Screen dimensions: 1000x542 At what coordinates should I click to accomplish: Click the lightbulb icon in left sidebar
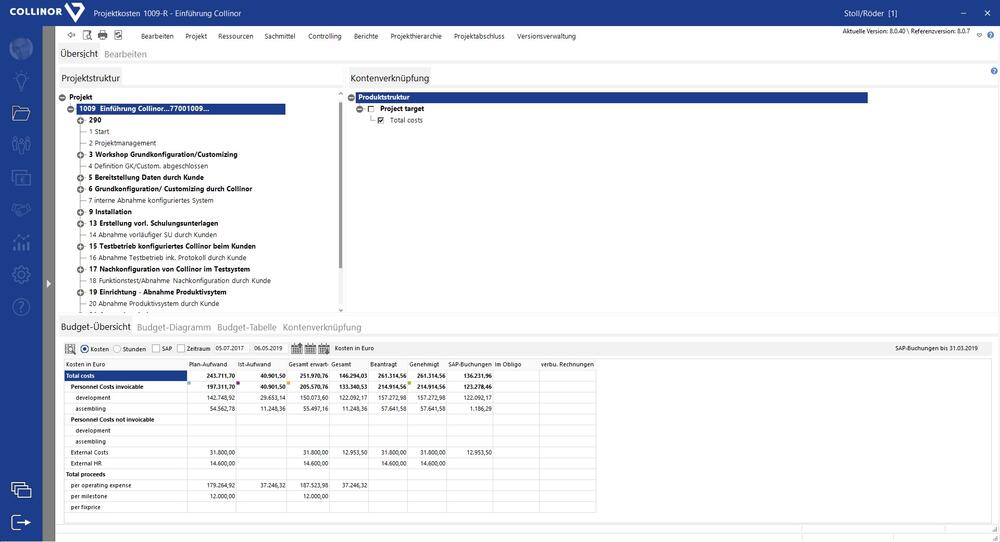pyautogui.click(x=21, y=81)
